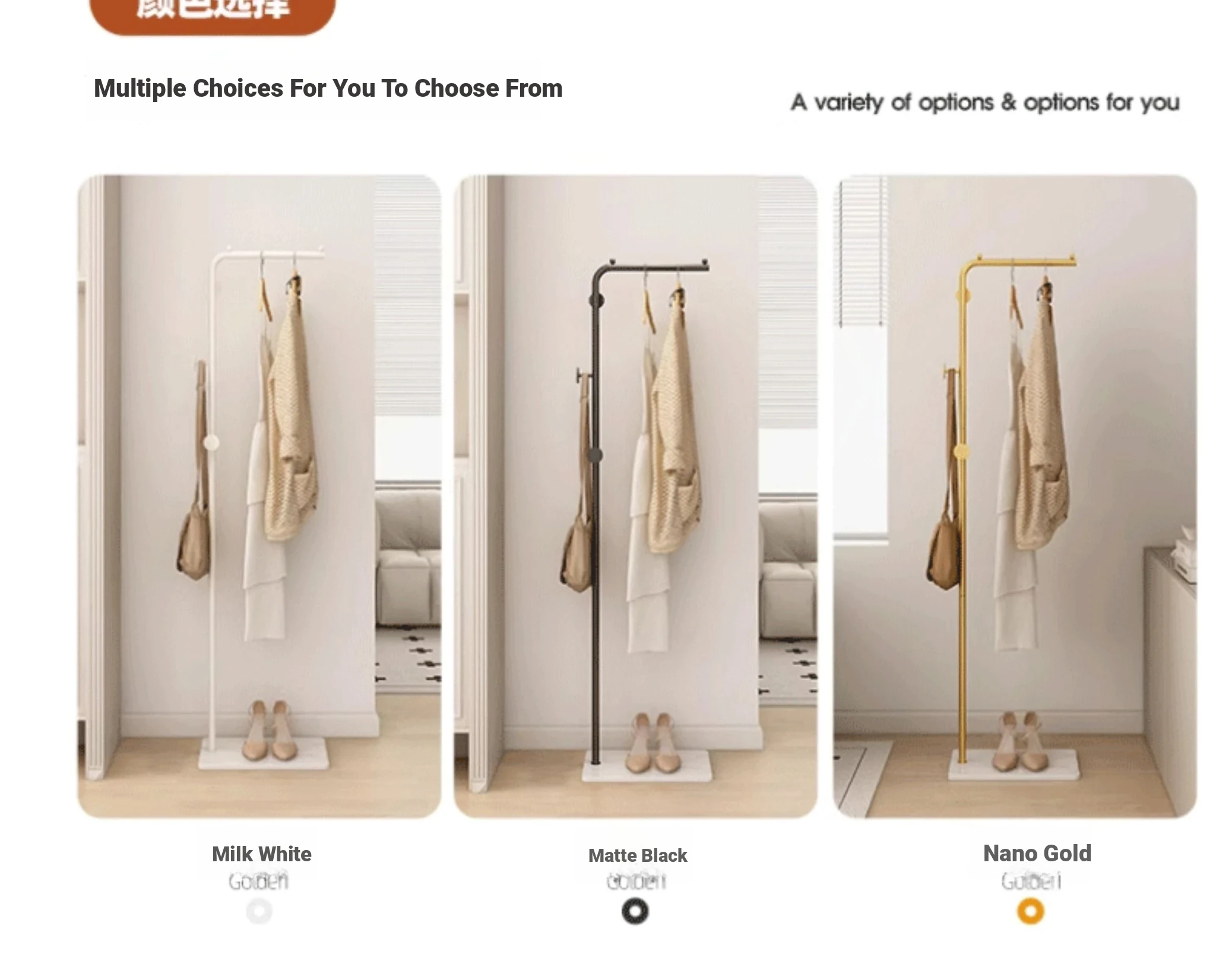1216x980 pixels.
Task: Click the Milk White label
Action: coord(261,854)
